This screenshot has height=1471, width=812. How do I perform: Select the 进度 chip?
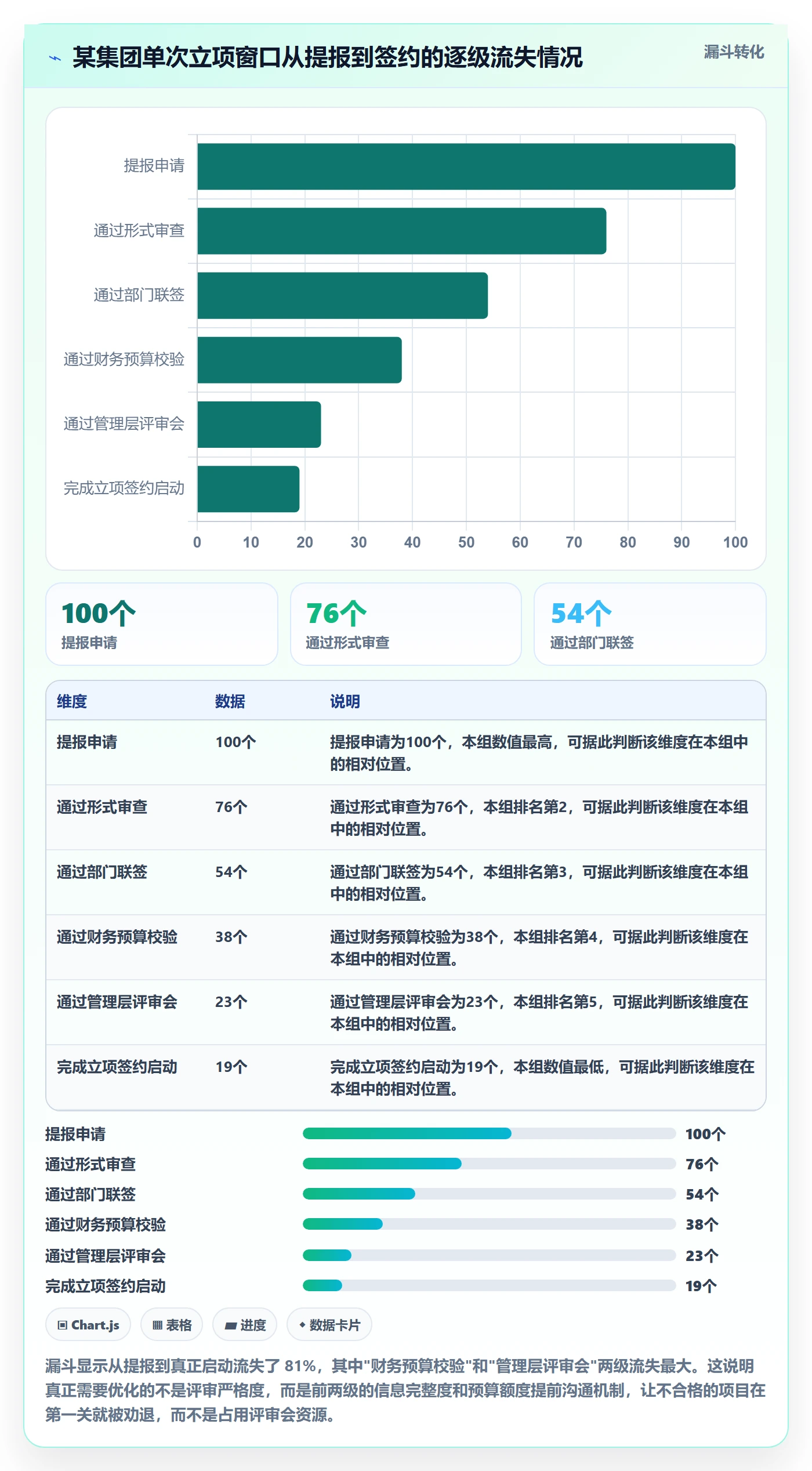click(245, 1325)
